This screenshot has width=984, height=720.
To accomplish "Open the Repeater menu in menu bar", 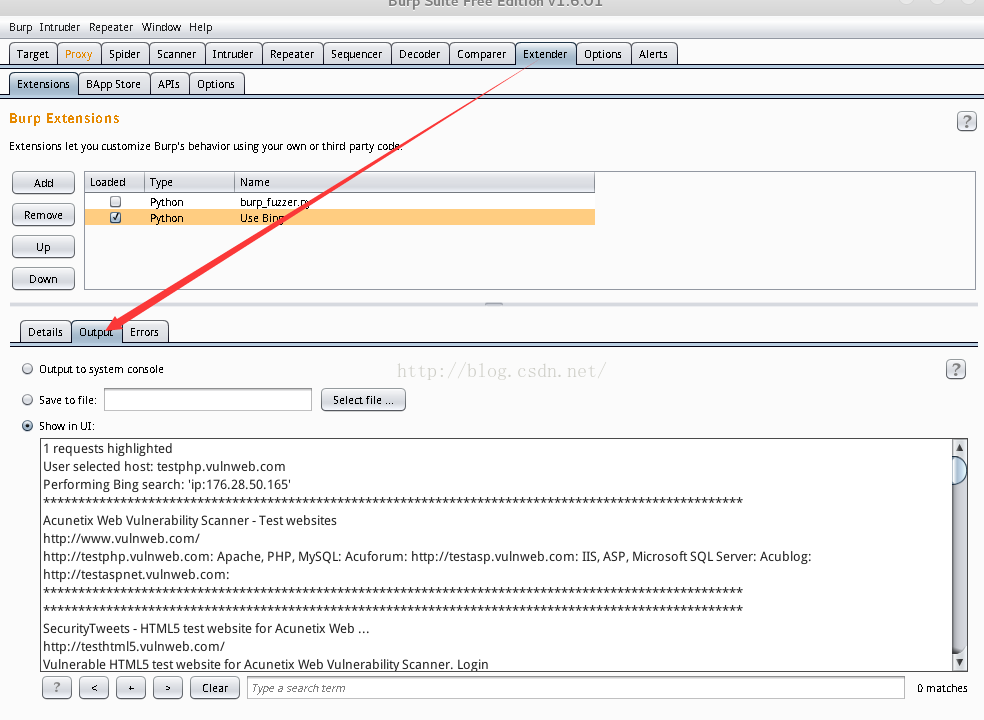I will [x=111, y=27].
